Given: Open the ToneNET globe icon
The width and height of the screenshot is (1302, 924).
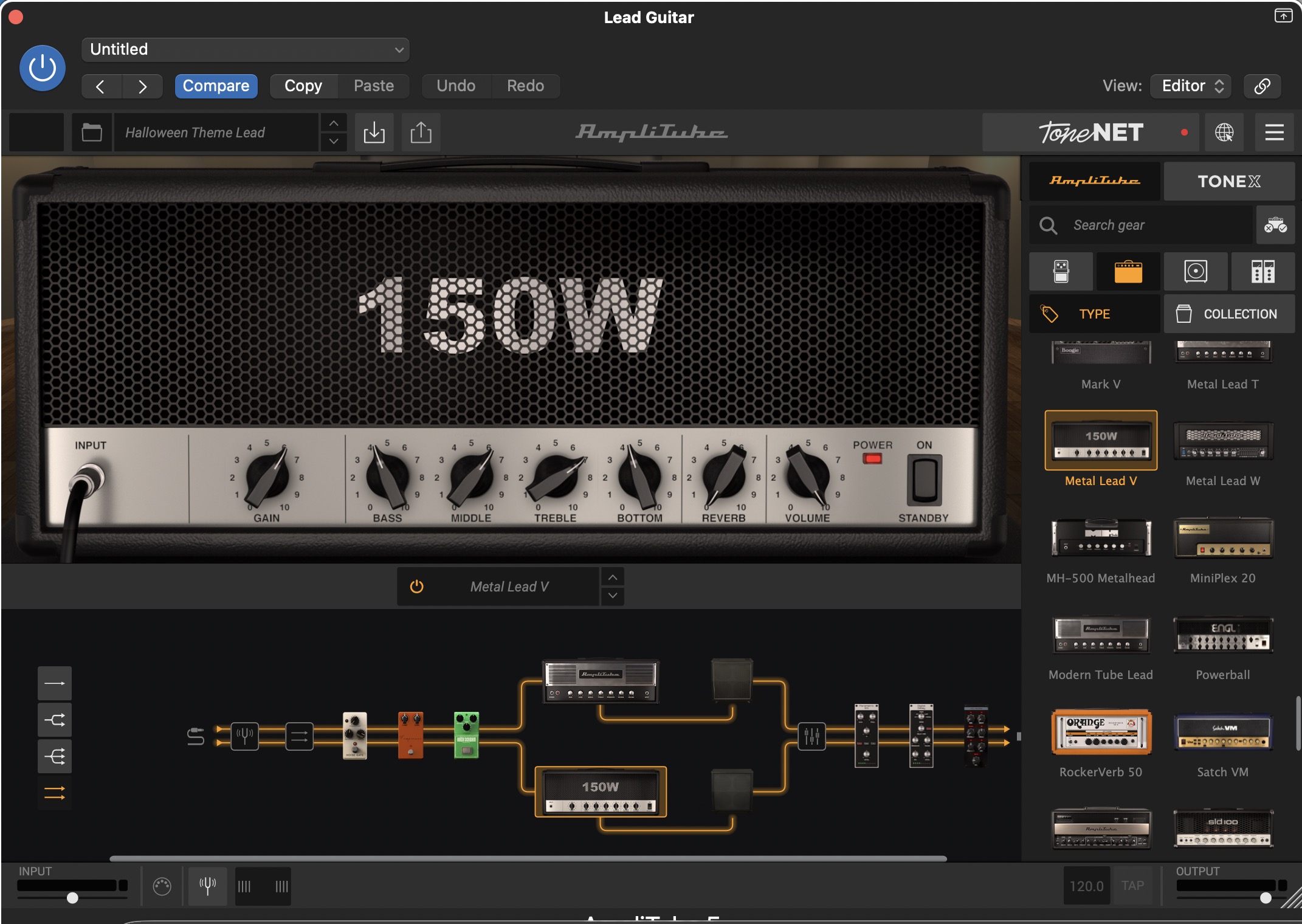Looking at the screenshot, I should 1224,132.
